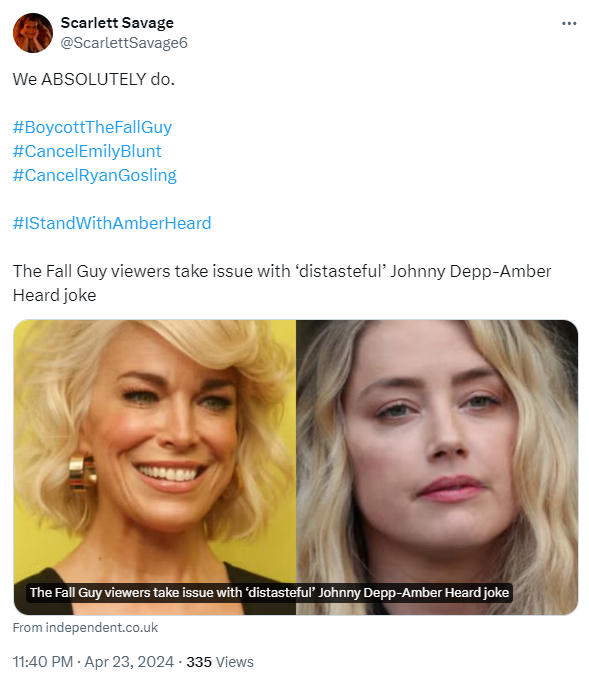Viewport: 589px width, 682px height.
Task: Open the three-dot more options menu
Action: [569, 23]
